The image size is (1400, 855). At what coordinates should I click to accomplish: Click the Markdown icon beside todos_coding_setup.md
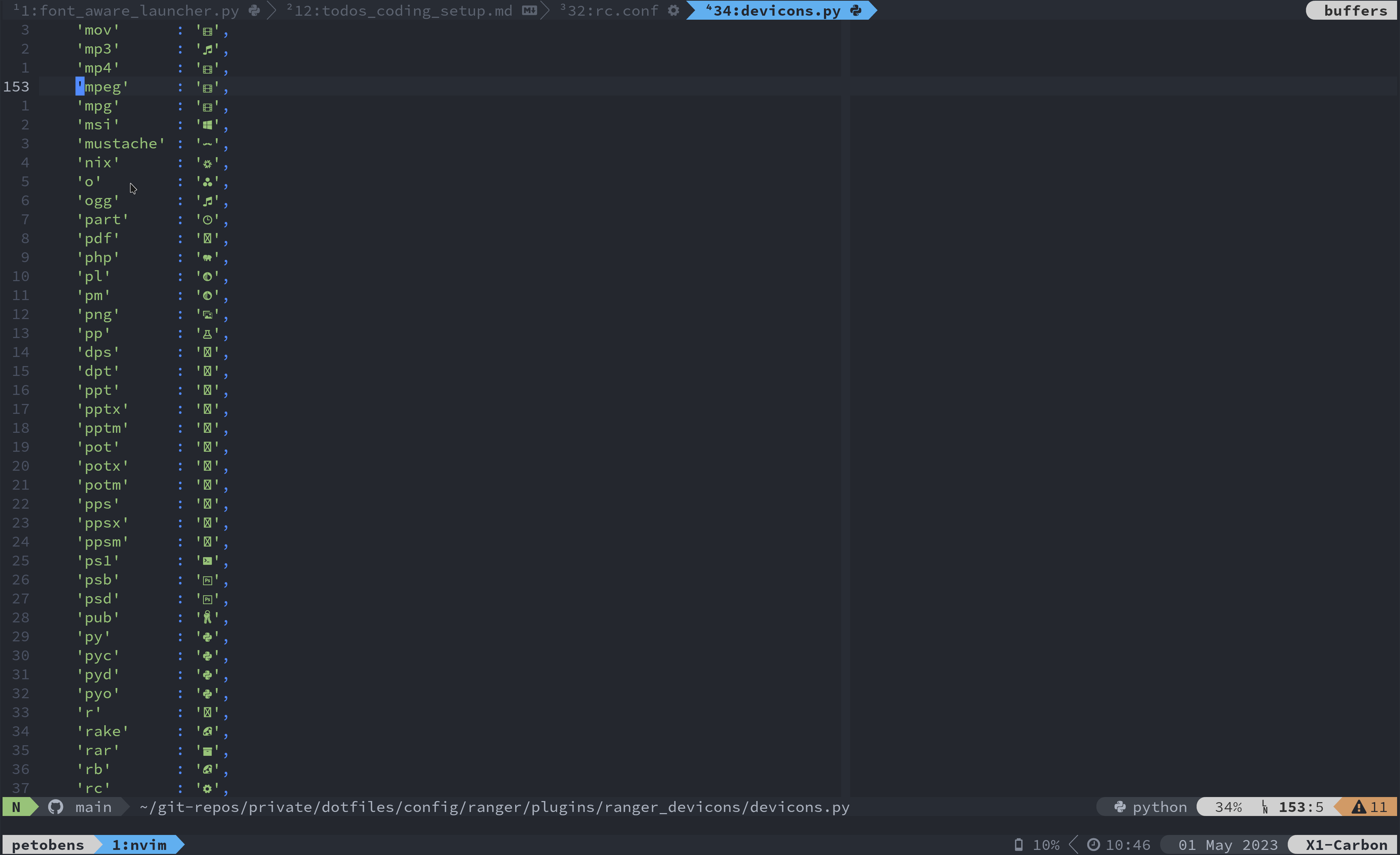tap(529, 10)
